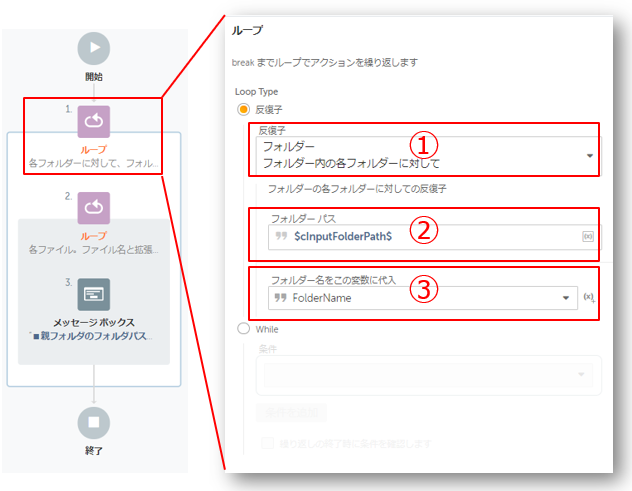Click the 'フォルダーの各フォルダーに対しての反復子' description text
The width and height of the screenshot is (632, 491).
click(357, 189)
